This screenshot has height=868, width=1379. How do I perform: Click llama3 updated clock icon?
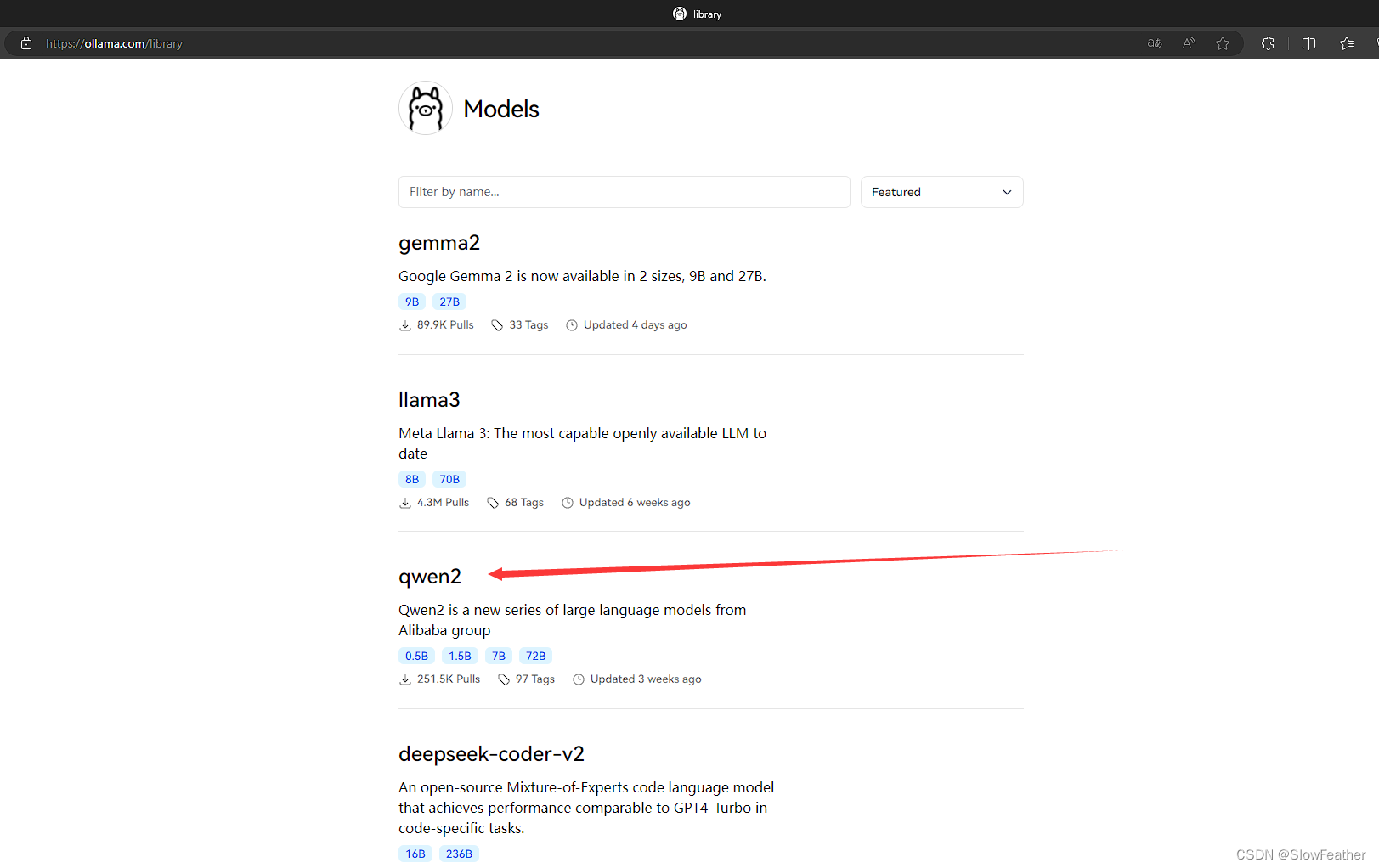[x=568, y=503]
